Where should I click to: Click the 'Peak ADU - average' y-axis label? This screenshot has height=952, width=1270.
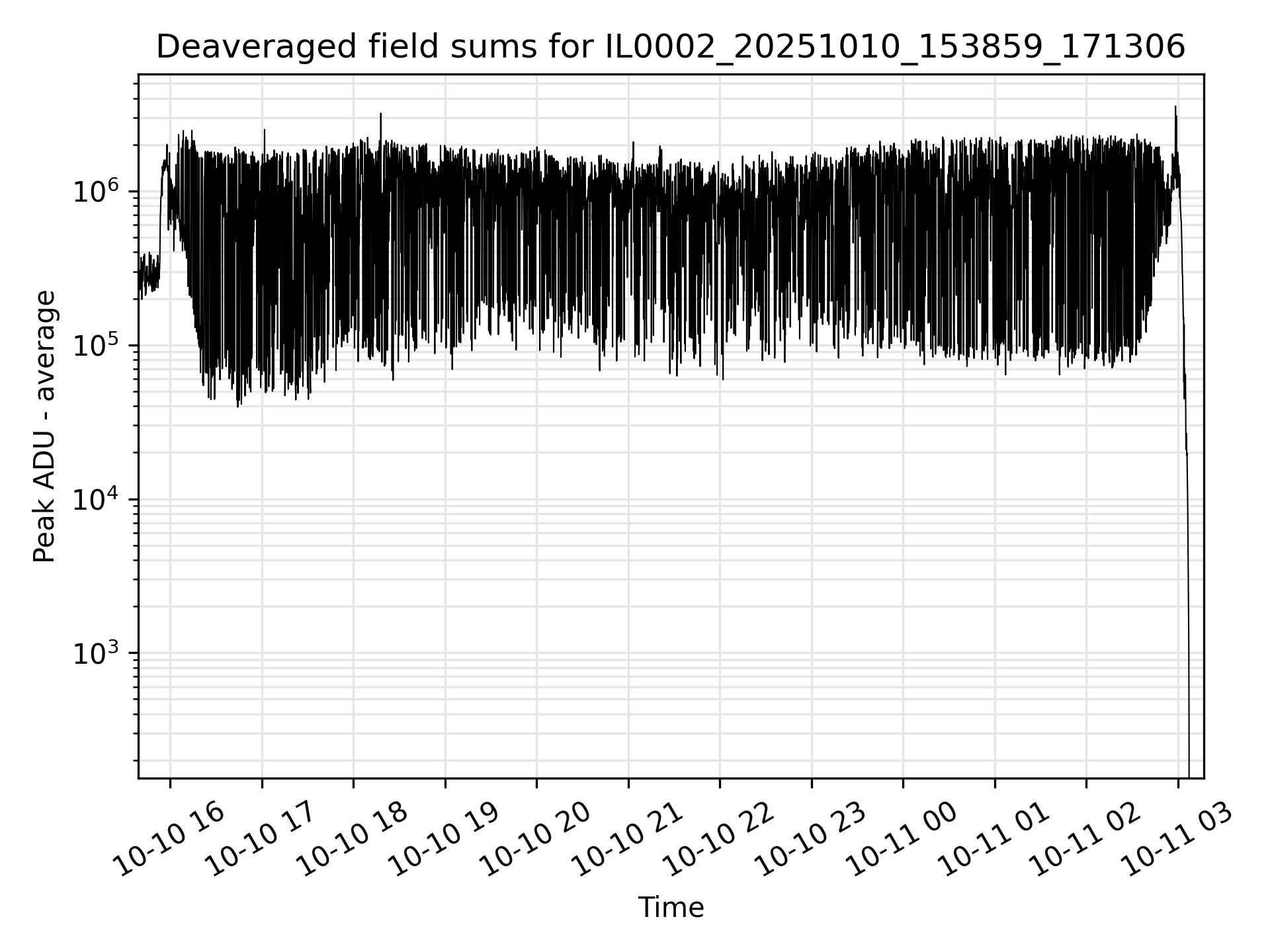pos(44,426)
